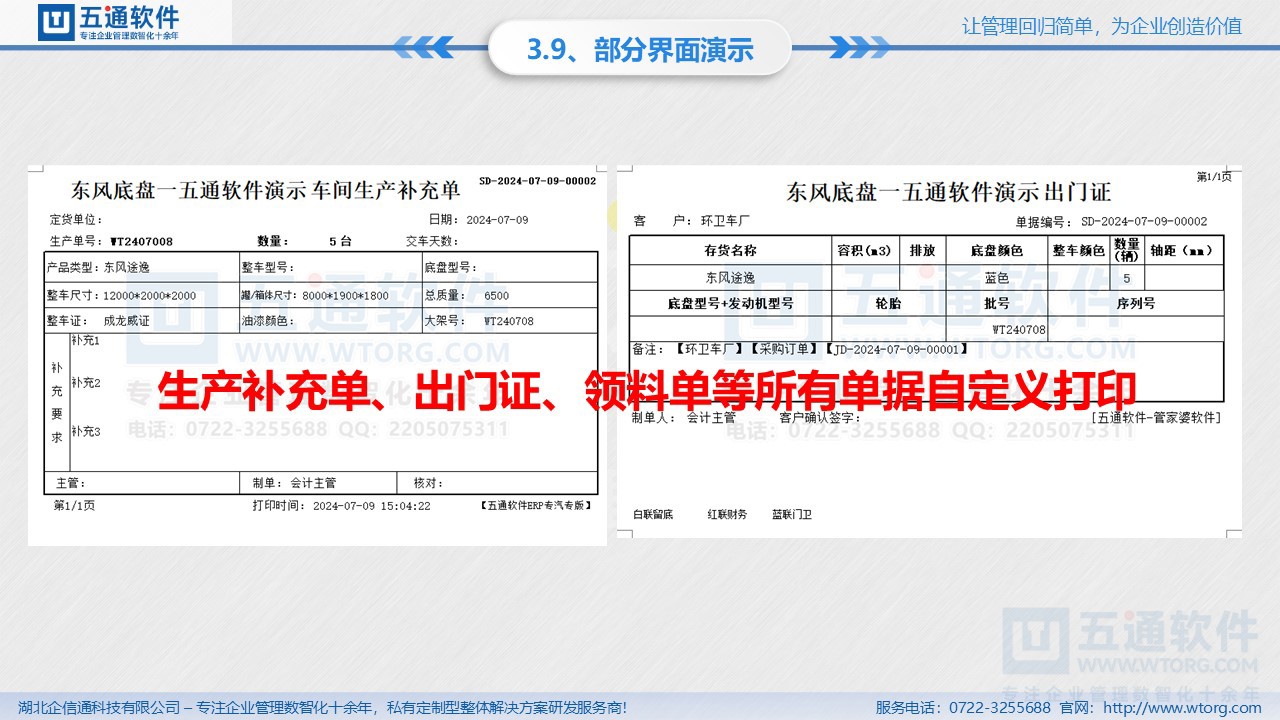Click the 制单: 会计主管 cell
1280x720 pixels.
pyautogui.click(x=318, y=483)
